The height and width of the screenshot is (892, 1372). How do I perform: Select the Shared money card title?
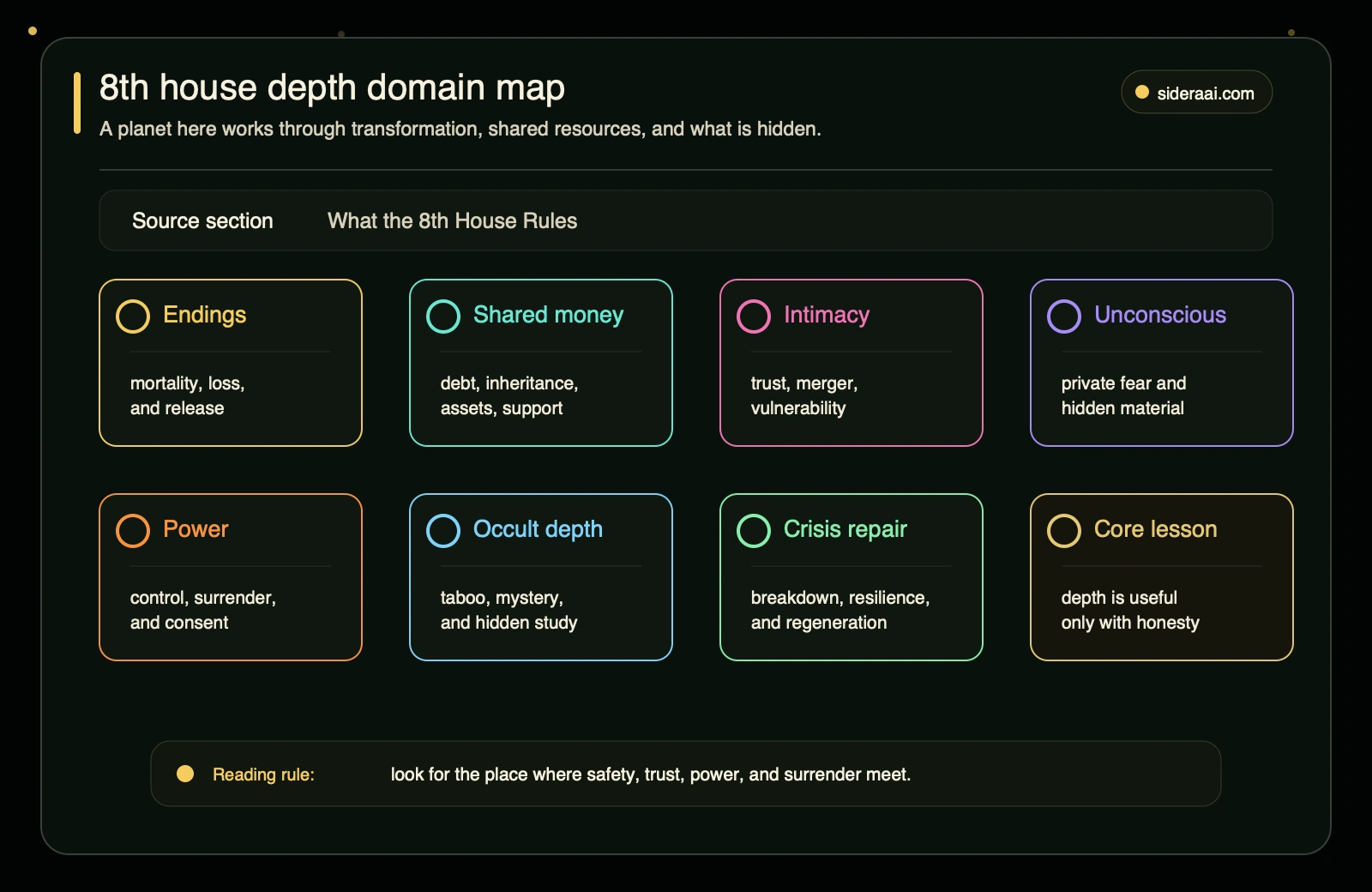tap(548, 316)
